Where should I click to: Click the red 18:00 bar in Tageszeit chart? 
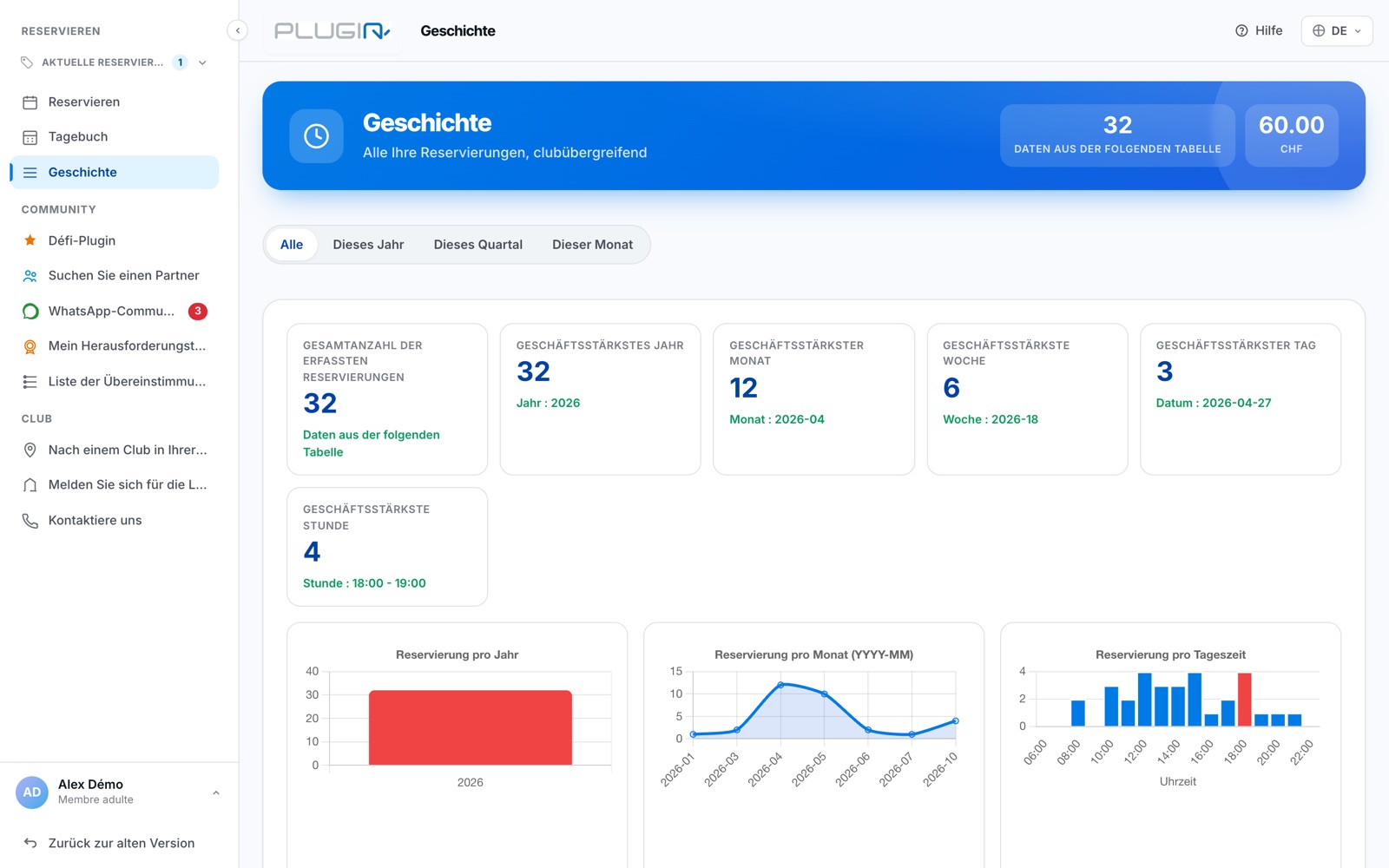1244,700
